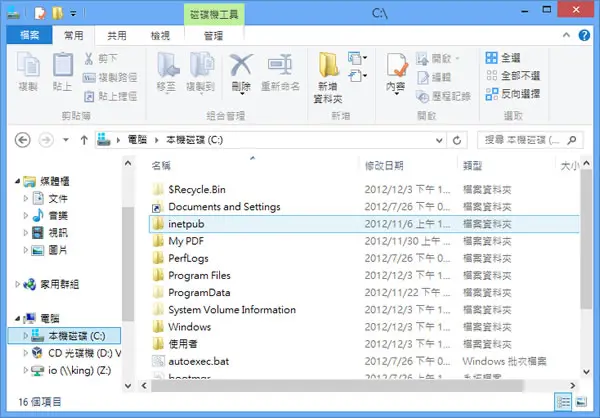Image resolution: width=600 pixels, height=418 pixels.
Task: Open the 檢視 ribbon tab
Action: point(160,36)
